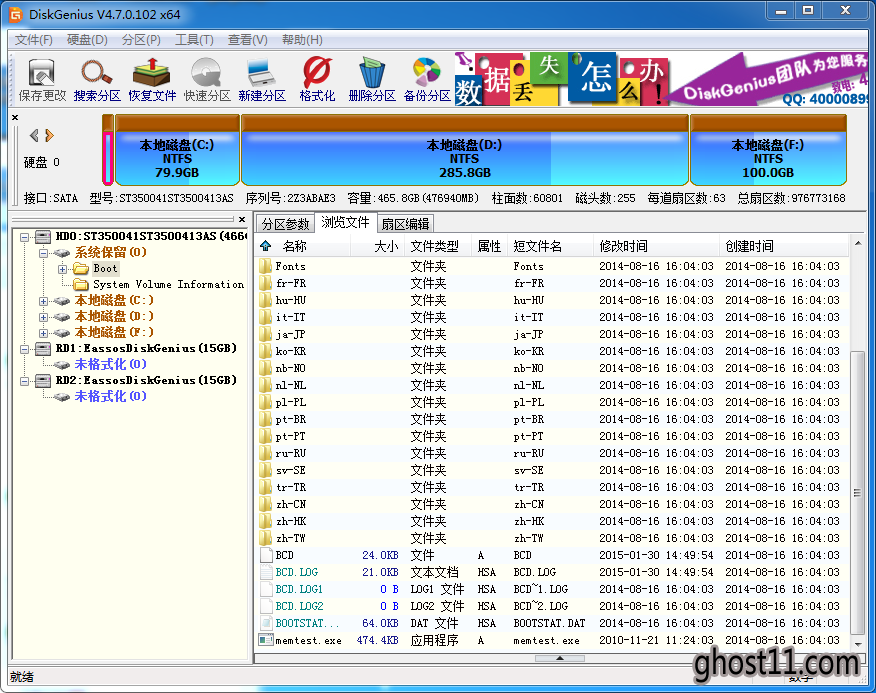Image resolution: width=876 pixels, height=693 pixels.
Task: Sort files by 创建时间 column header
Action: (783, 246)
